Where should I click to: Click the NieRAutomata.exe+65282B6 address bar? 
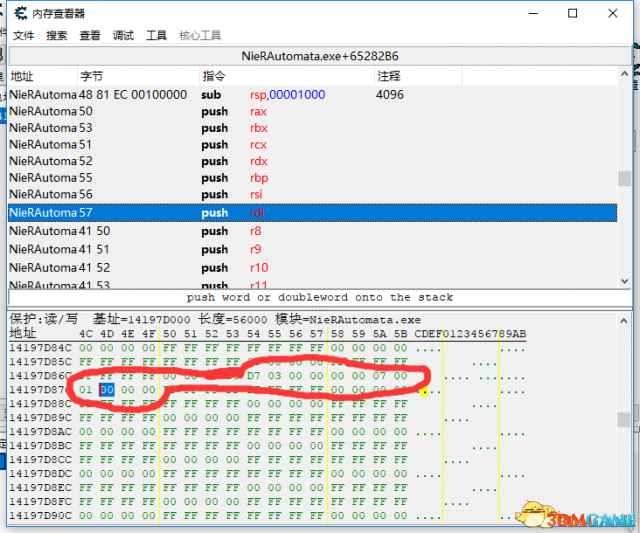pos(320,56)
